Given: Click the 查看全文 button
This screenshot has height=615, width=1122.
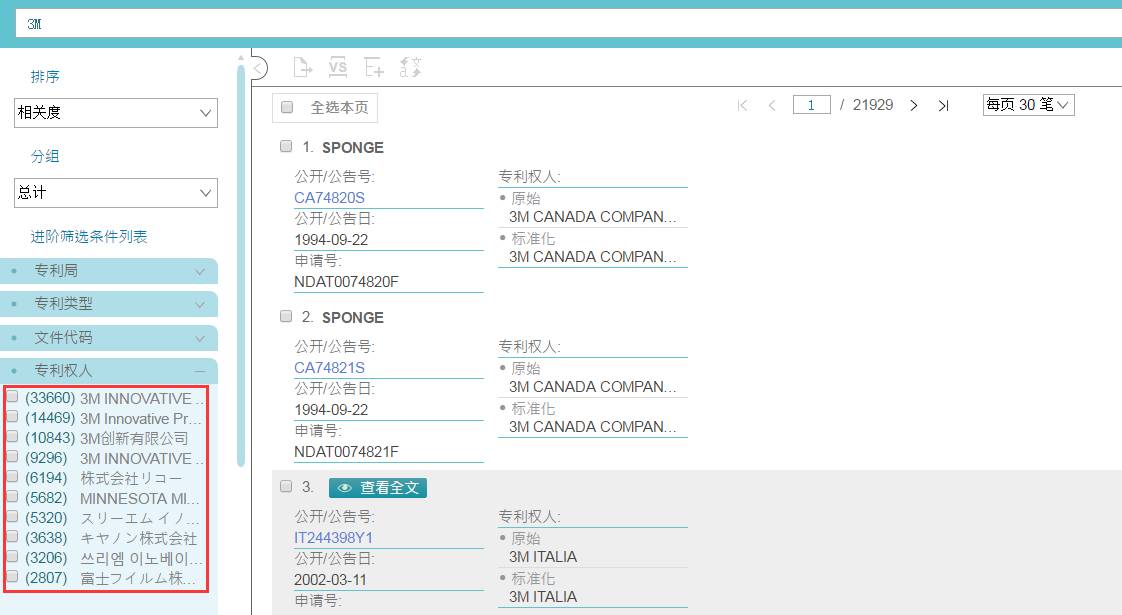Looking at the screenshot, I should pos(378,488).
